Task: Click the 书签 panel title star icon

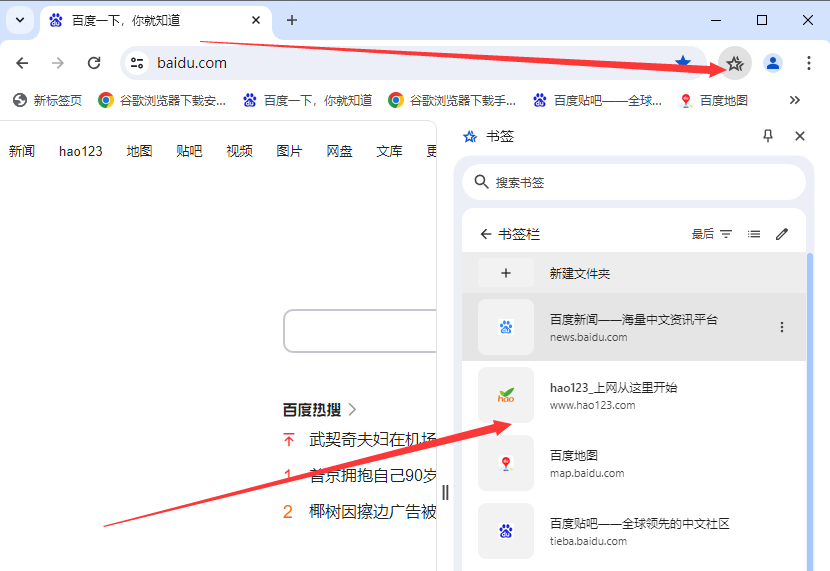Action: [470, 137]
